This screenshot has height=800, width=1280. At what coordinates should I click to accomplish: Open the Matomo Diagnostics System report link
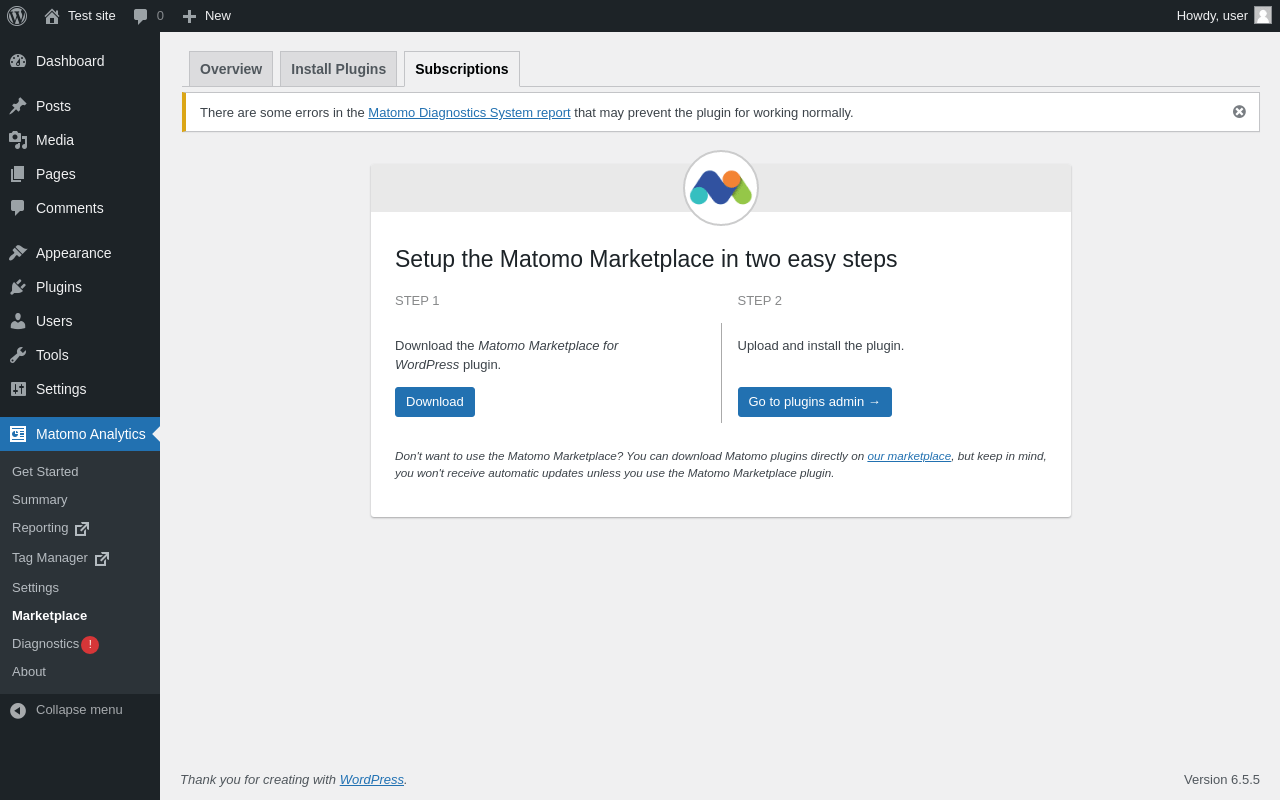click(469, 113)
